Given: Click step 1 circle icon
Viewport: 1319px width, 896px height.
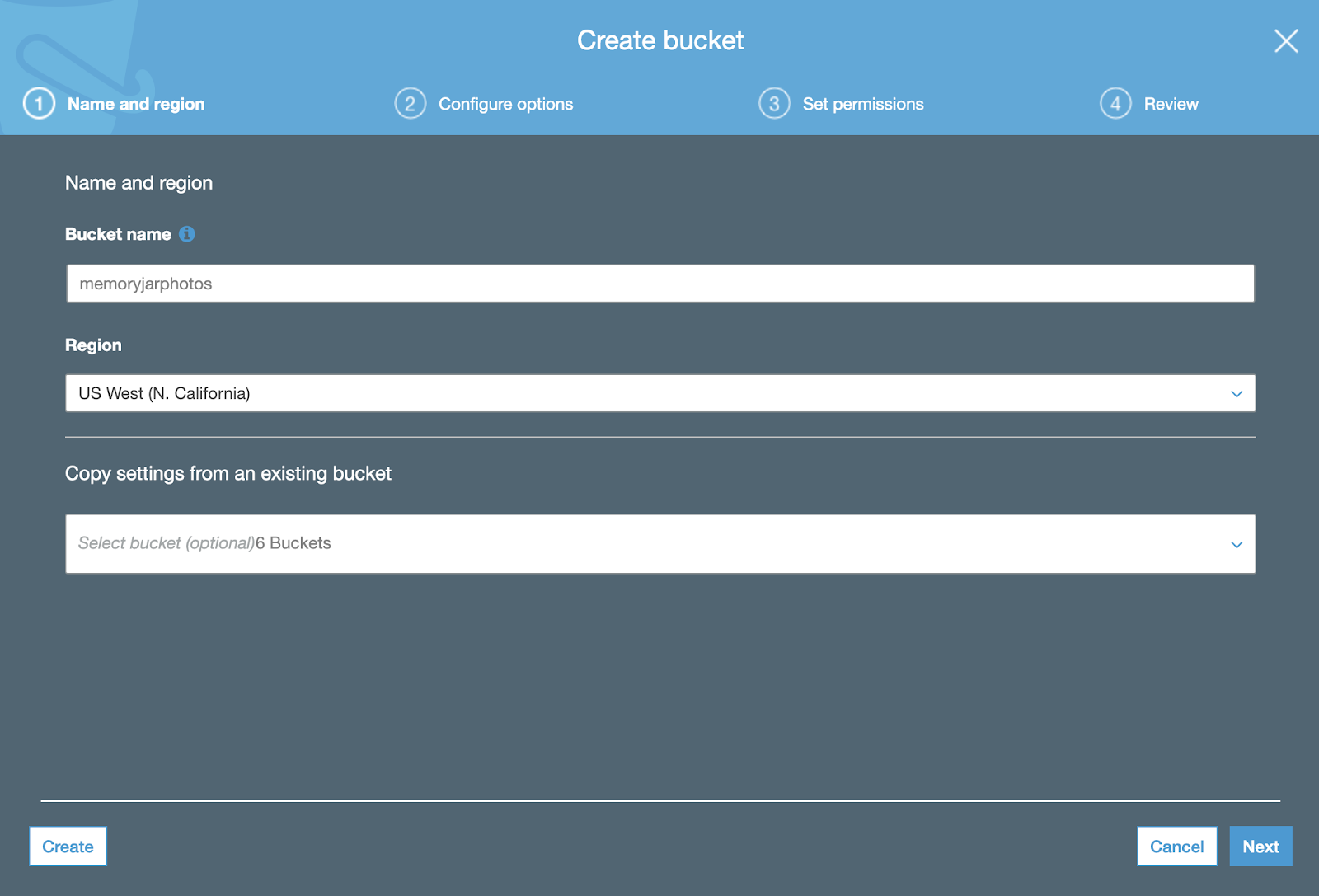Looking at the screenshot, I should 39,104.
